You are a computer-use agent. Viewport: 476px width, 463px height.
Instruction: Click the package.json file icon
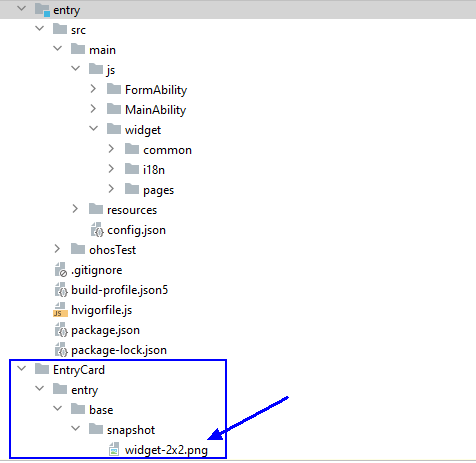coord(61,330)
